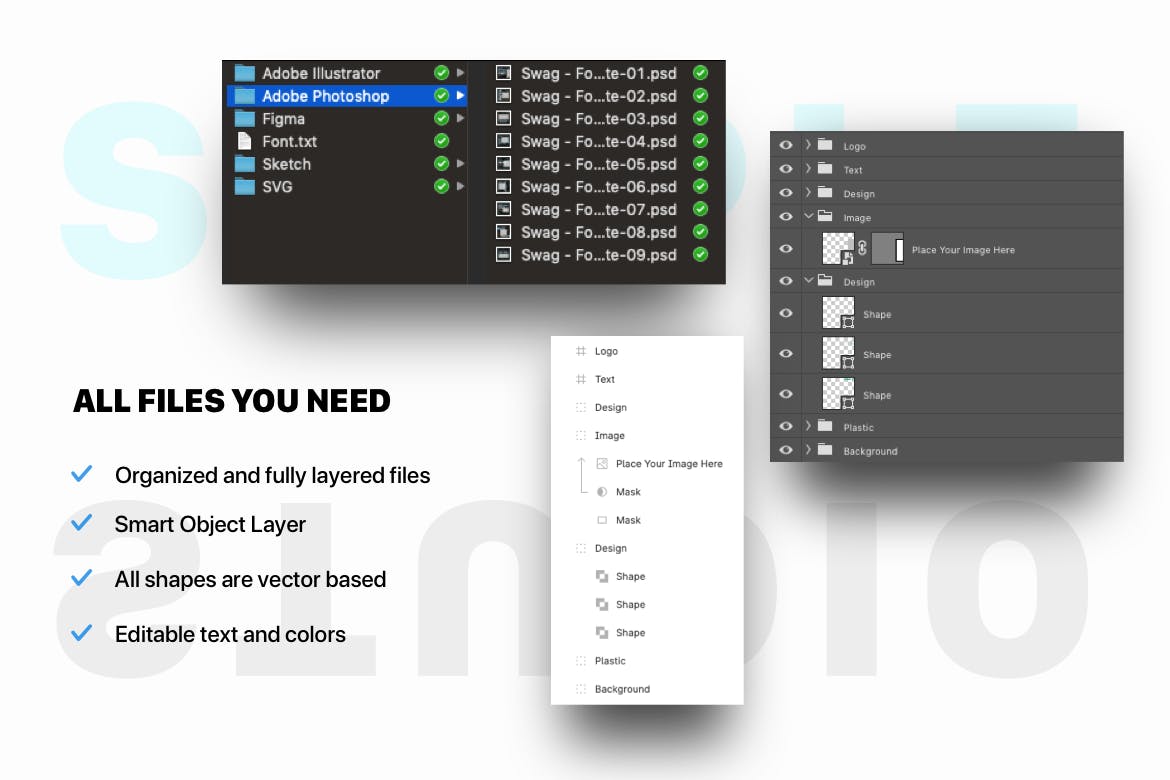Click the Font.txt document icon
Viewport: 1170px width, 780px height.
pyautogui.click(x=244, y=141)
